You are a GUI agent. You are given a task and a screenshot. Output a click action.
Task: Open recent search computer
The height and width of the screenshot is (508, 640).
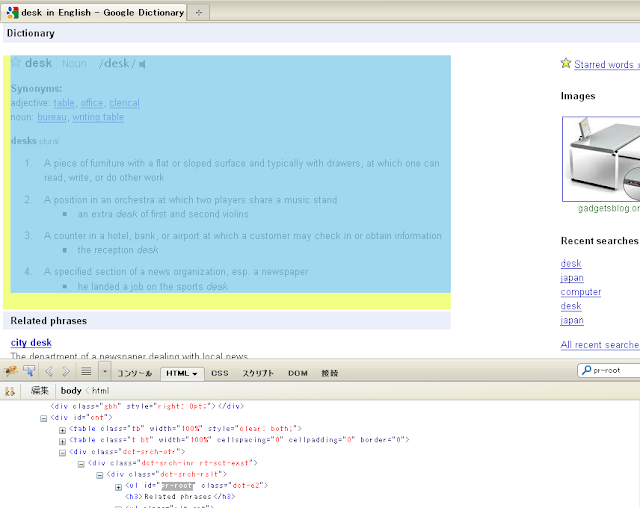(581, 292)
